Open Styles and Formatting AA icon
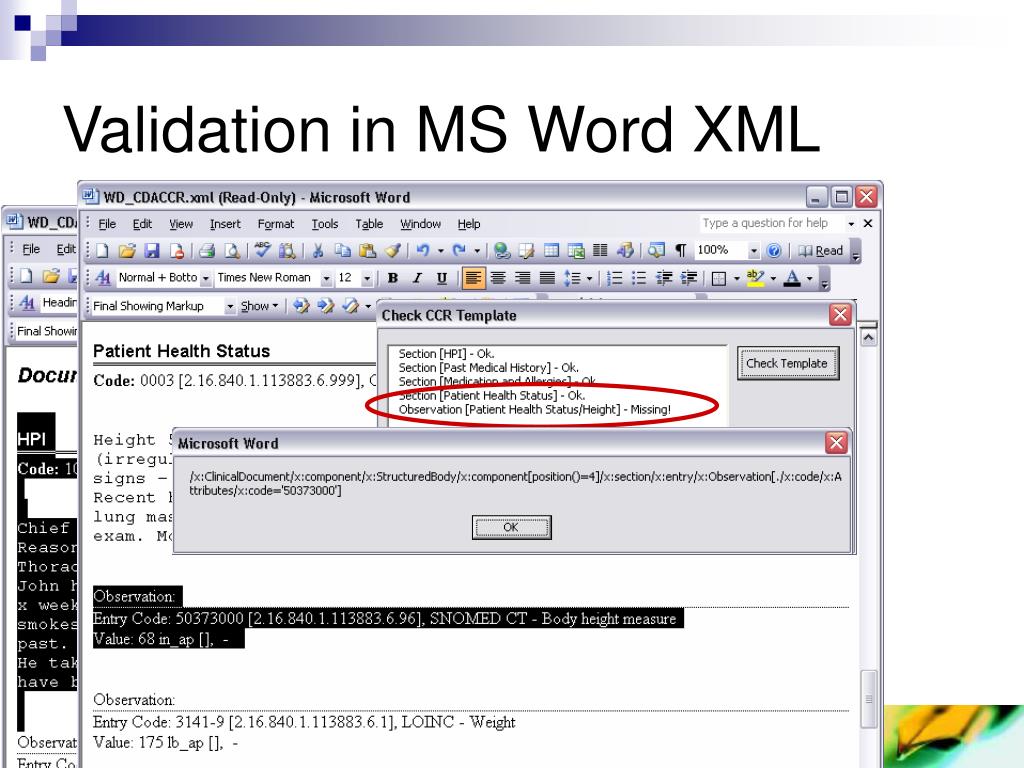 [103, 278]
